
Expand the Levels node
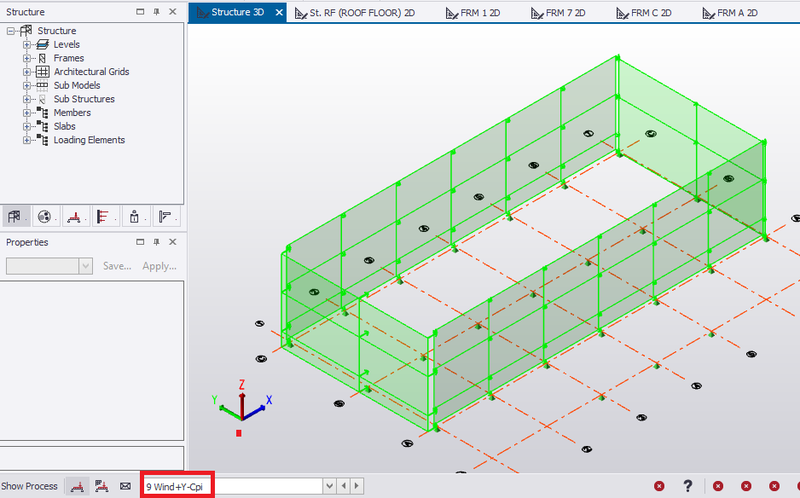pos(27,45)
